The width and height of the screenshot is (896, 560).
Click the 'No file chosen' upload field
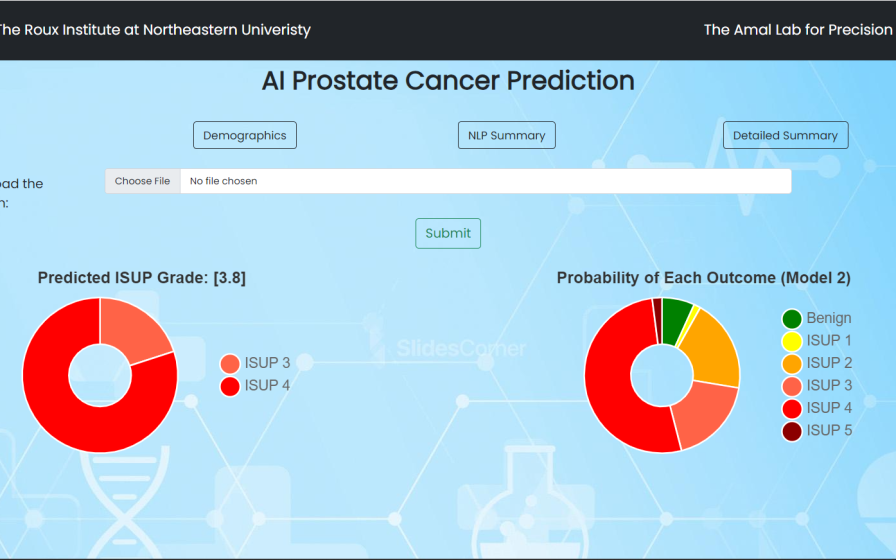[x=485, y=181]
